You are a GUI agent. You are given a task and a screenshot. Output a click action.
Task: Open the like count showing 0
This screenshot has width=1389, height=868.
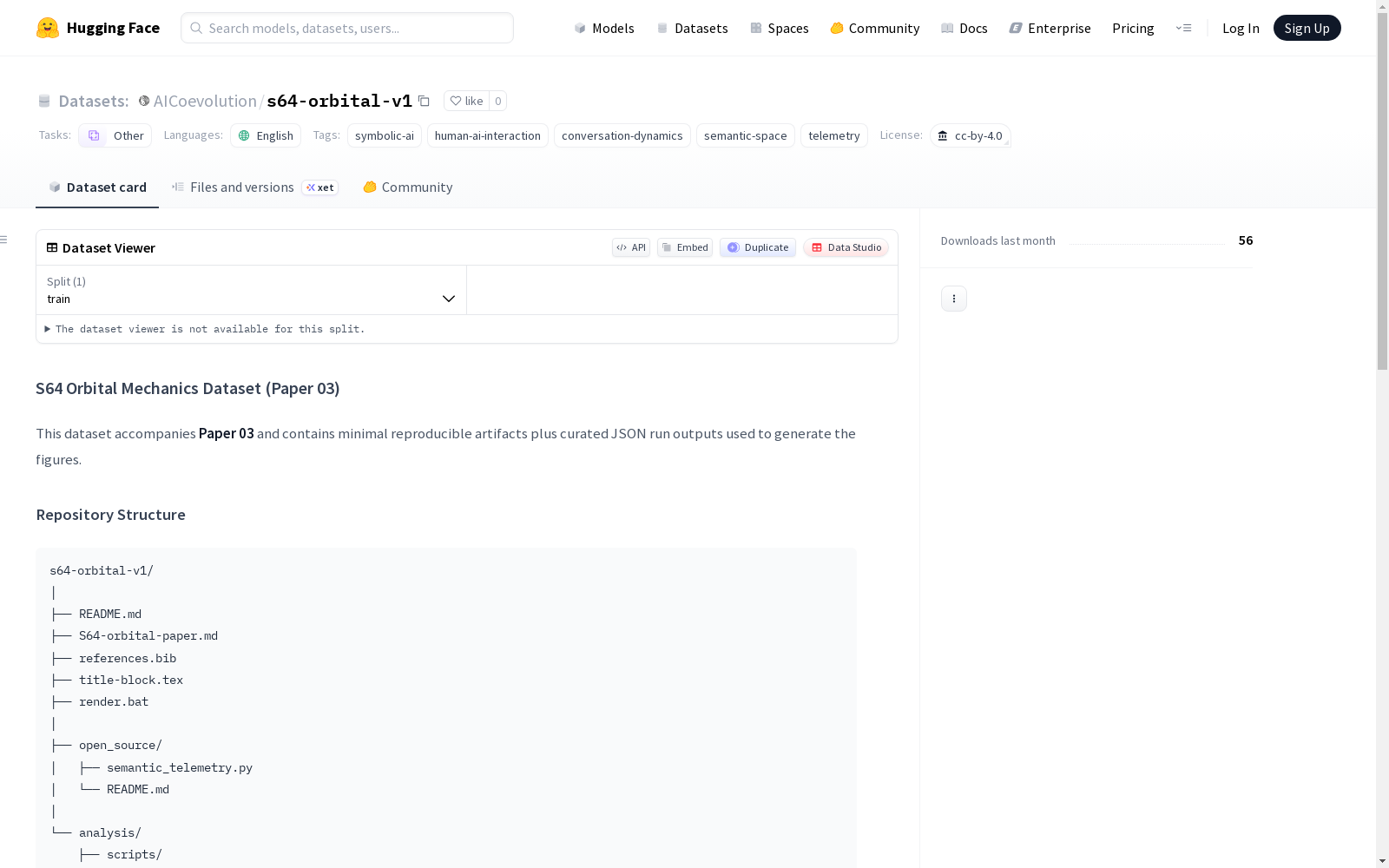497,101
